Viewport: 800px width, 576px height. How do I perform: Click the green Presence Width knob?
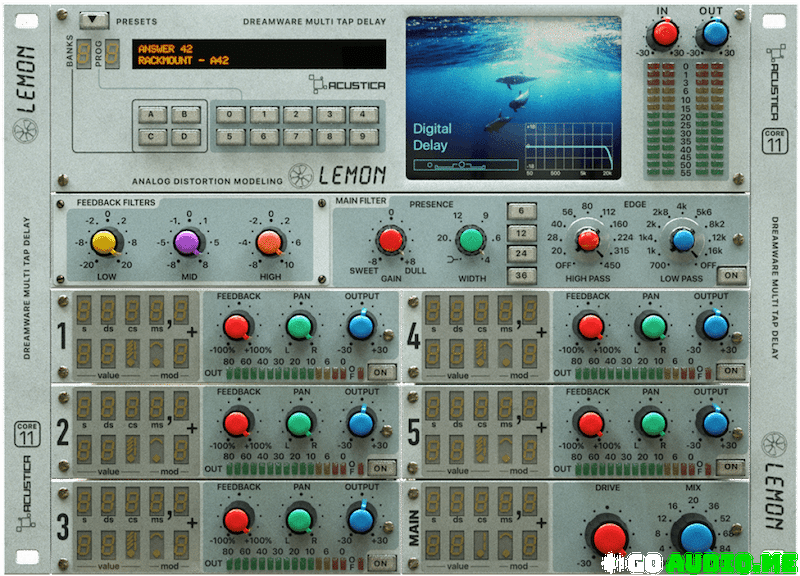point(471,240)
